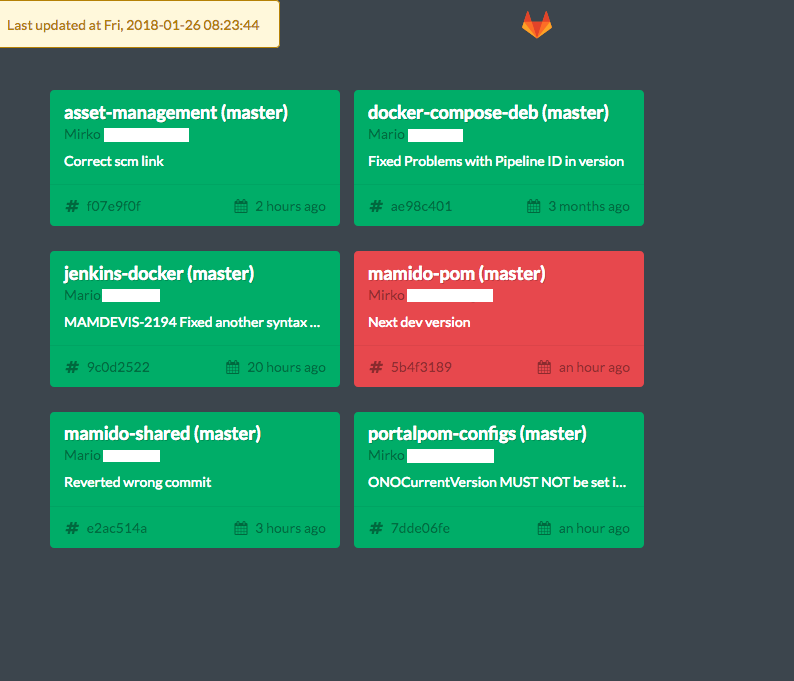Click the GitLab fox logo

point(537,25)
